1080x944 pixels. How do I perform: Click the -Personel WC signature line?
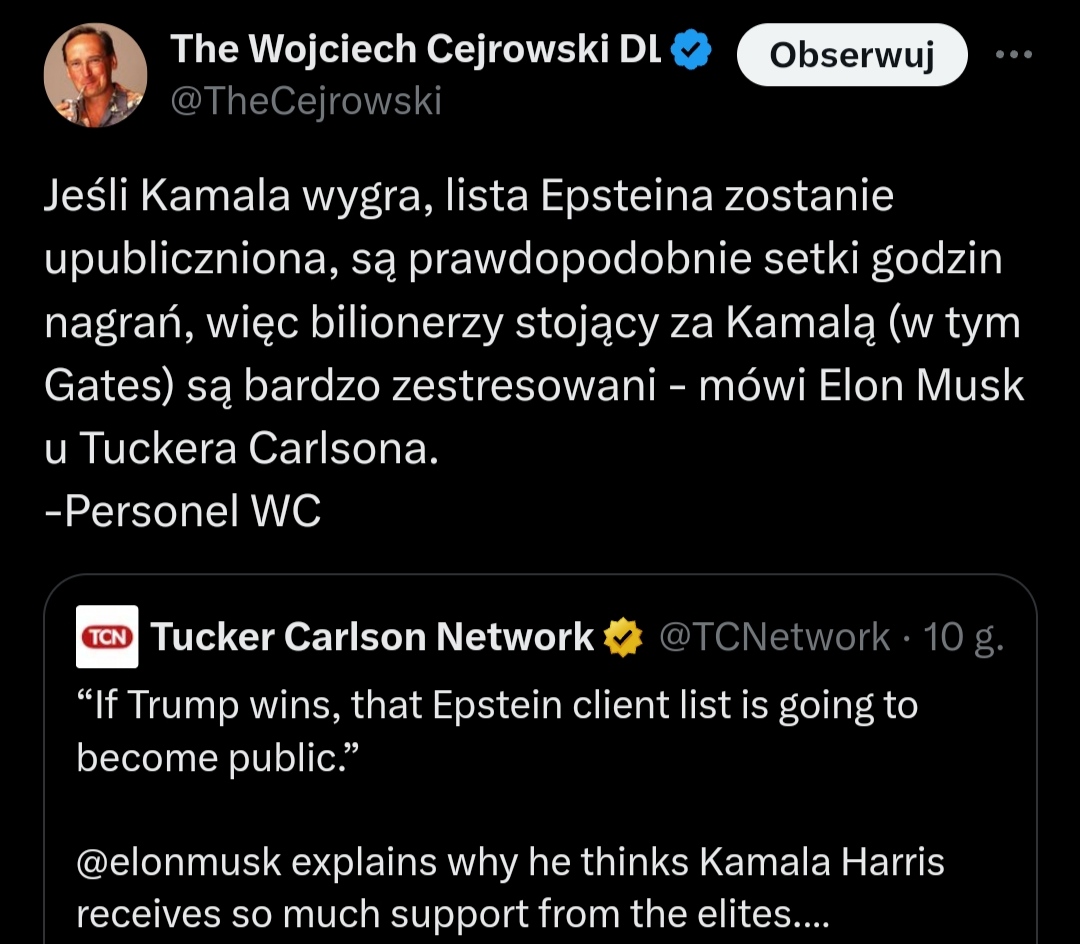pyautogui.click(x=183, y=511)
